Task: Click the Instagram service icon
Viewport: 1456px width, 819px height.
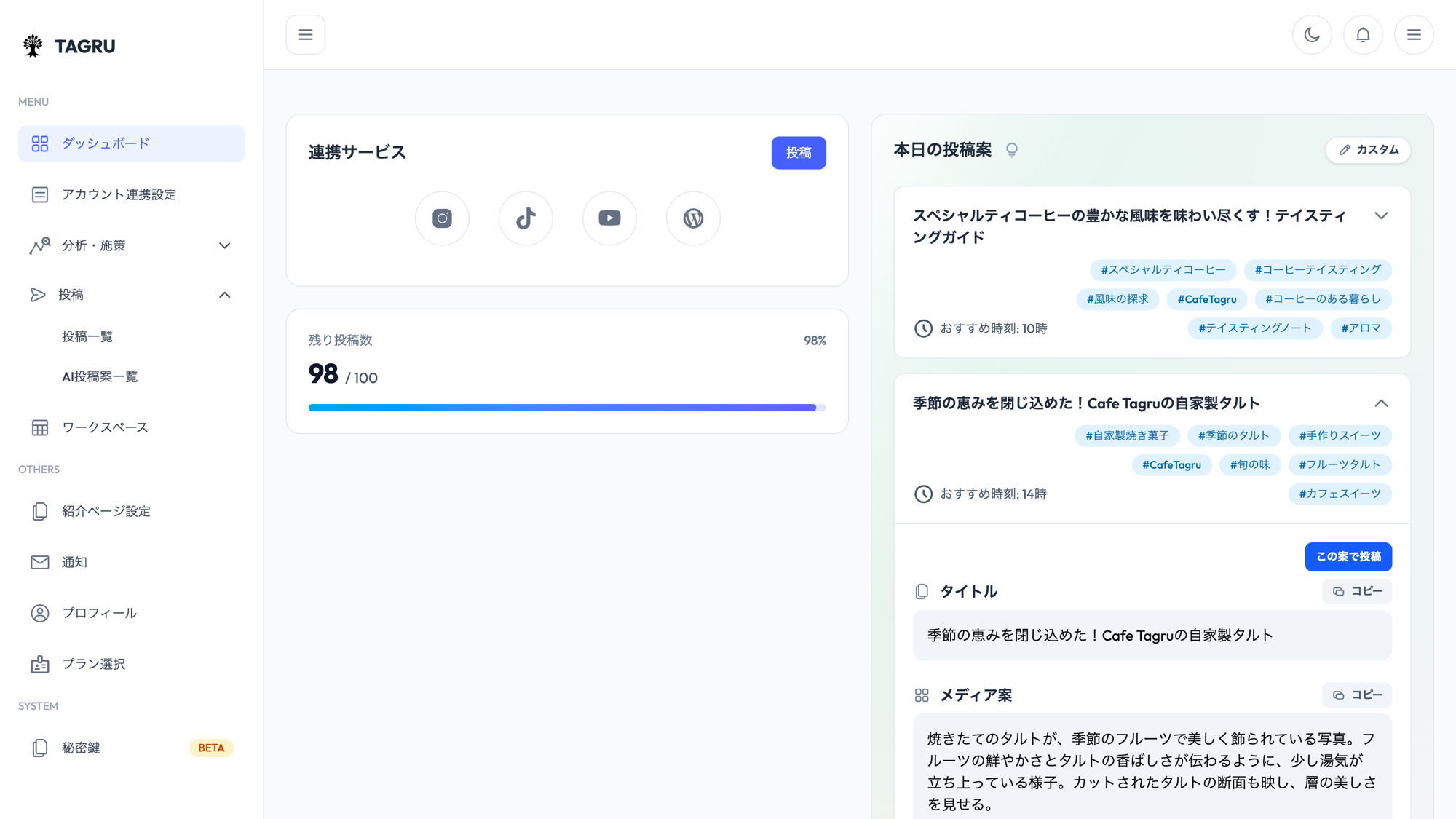Action: coord(442,218)
